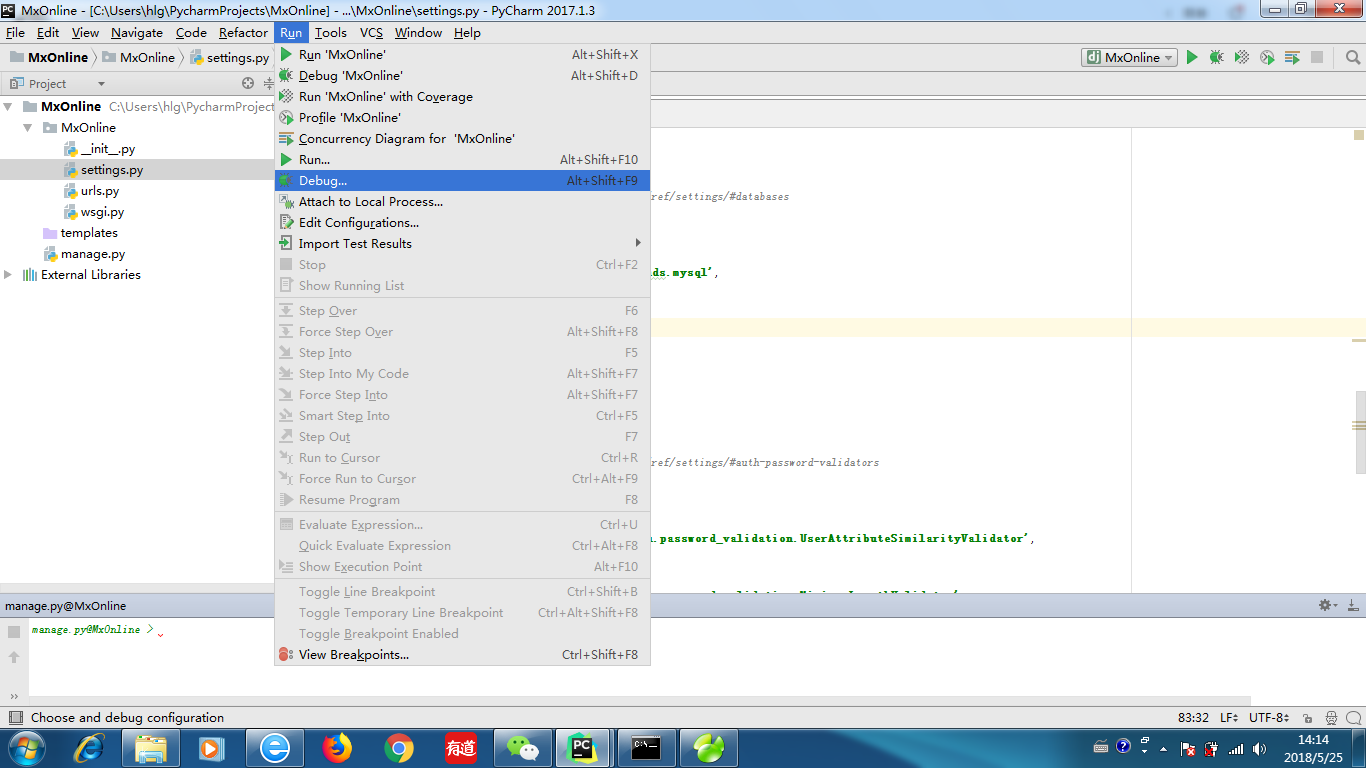This screenshot has width=1366, height=768.
Task: Select Attach to Local Process... entry
Action: 462,202
